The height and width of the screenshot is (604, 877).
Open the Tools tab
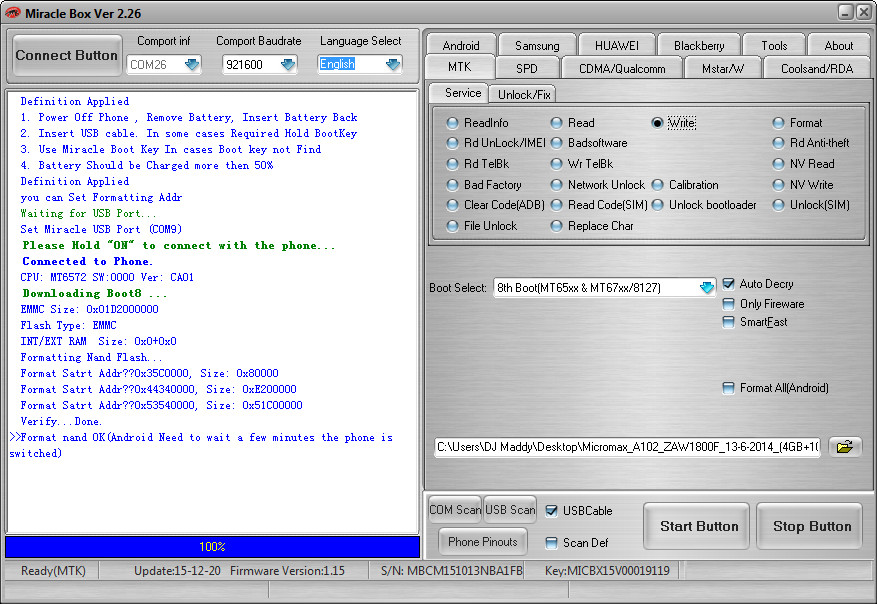coord(774,45)
